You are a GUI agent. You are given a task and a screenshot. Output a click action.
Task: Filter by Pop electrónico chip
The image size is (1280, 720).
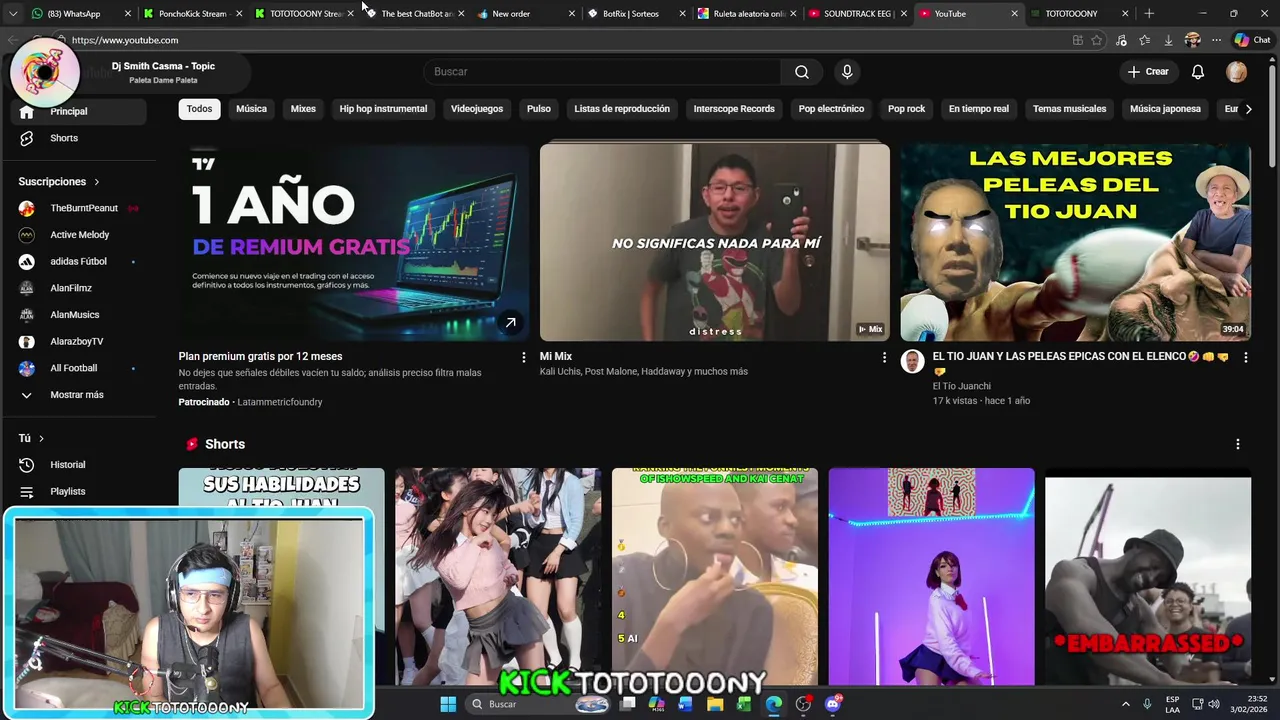(x=831, y=109)
